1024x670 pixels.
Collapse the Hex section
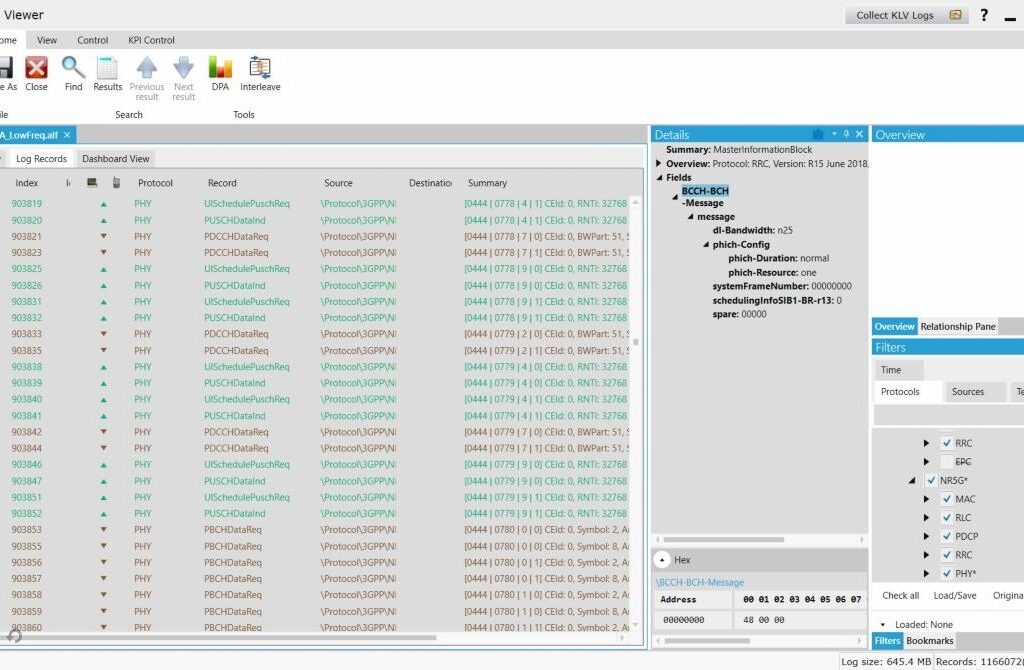[663, 560]
